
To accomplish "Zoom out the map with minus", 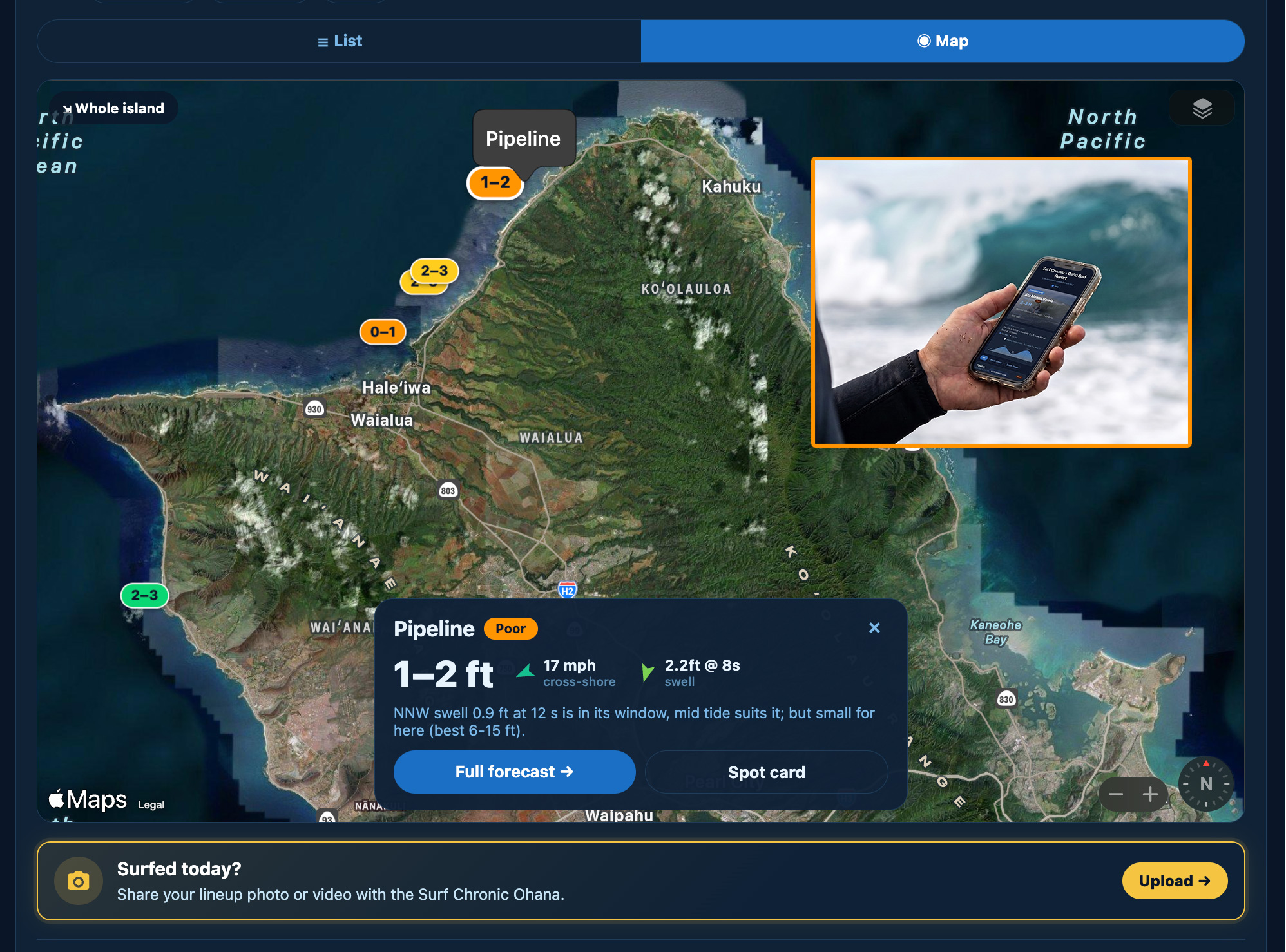I will tap(1116, 794).
